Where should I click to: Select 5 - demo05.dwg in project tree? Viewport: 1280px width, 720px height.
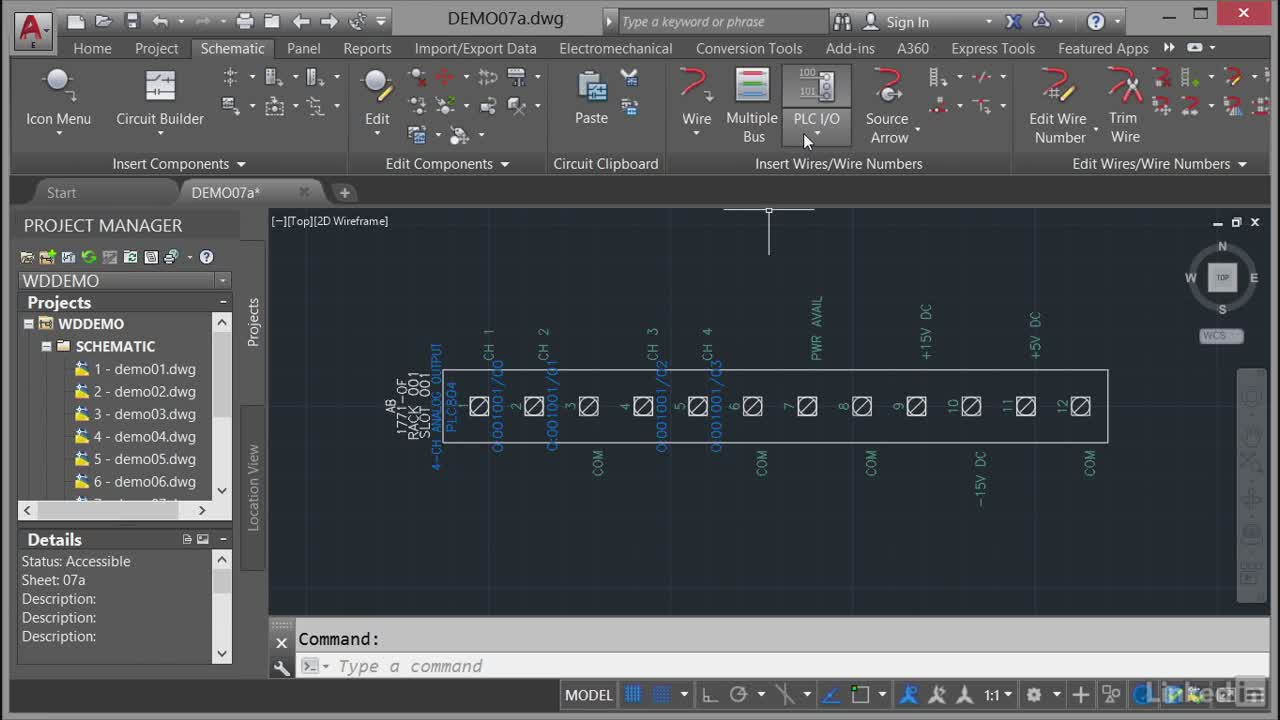click(x=145, y=459)
